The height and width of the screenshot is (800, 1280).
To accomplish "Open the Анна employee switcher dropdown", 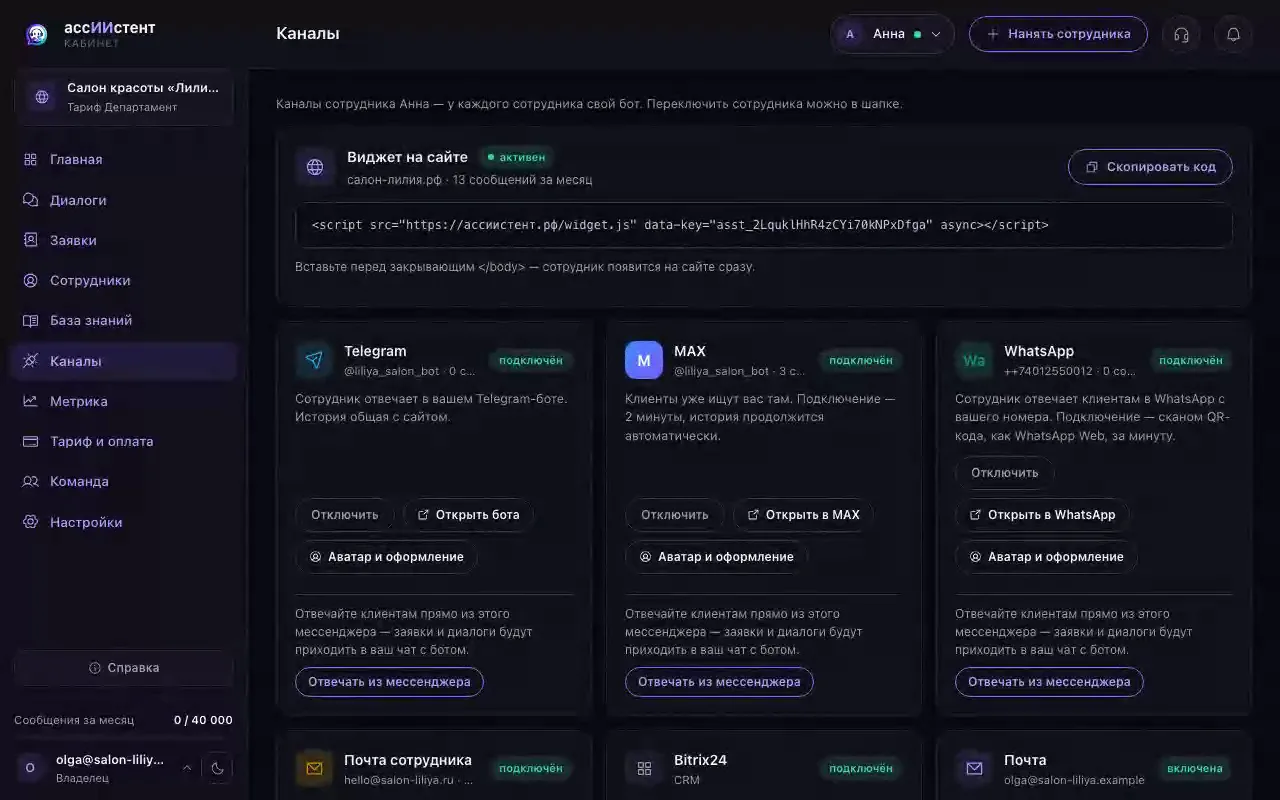I will tap(892, 34).
